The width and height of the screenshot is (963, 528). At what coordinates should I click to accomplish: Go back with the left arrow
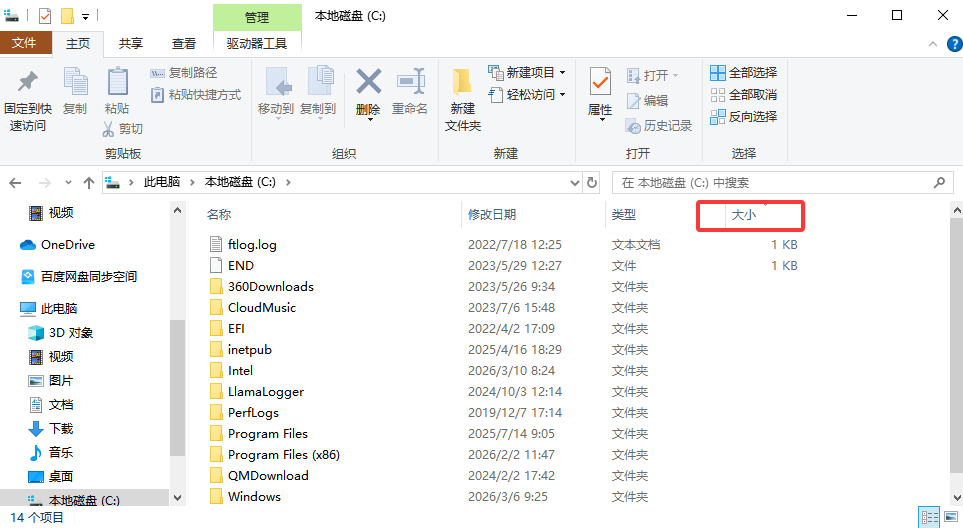click(15, 183)
